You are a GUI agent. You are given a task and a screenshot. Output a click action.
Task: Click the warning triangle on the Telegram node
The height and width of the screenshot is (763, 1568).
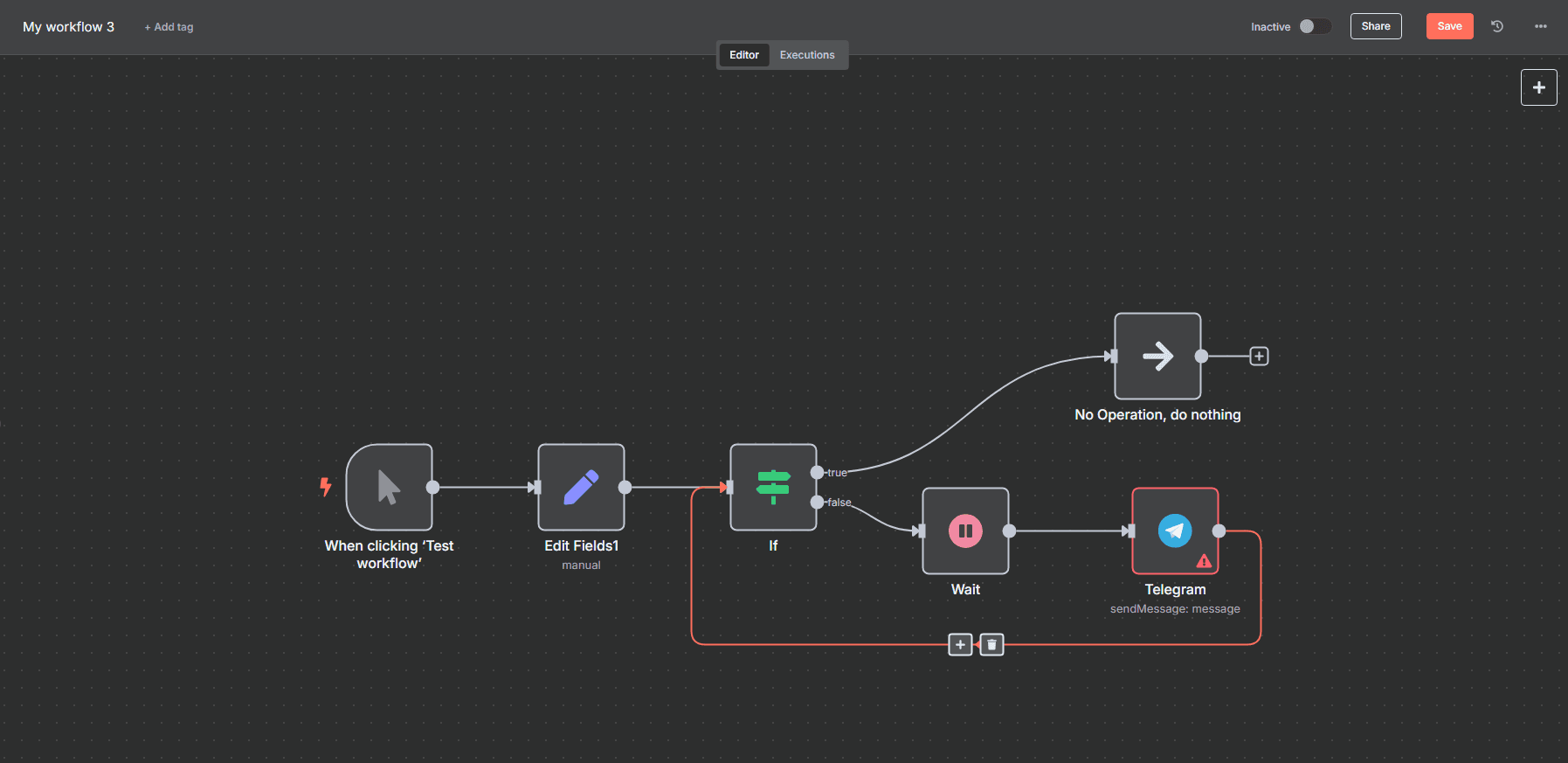[1204, 561]
